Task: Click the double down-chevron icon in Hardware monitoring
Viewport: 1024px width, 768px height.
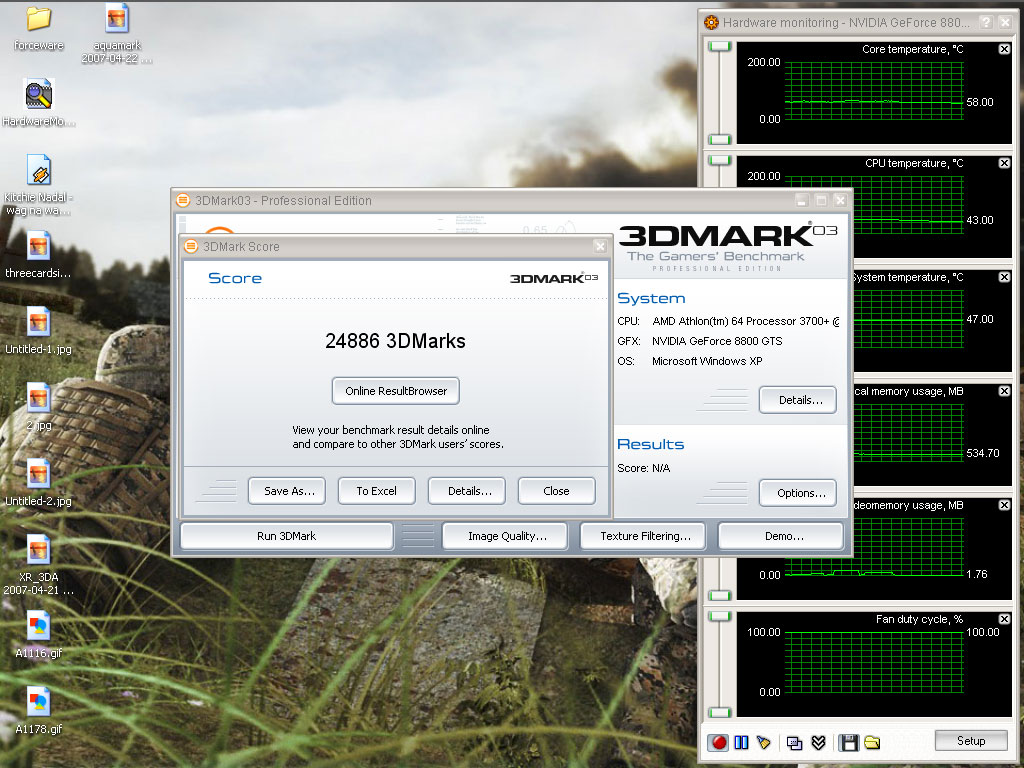Action: tap(818, 743)
